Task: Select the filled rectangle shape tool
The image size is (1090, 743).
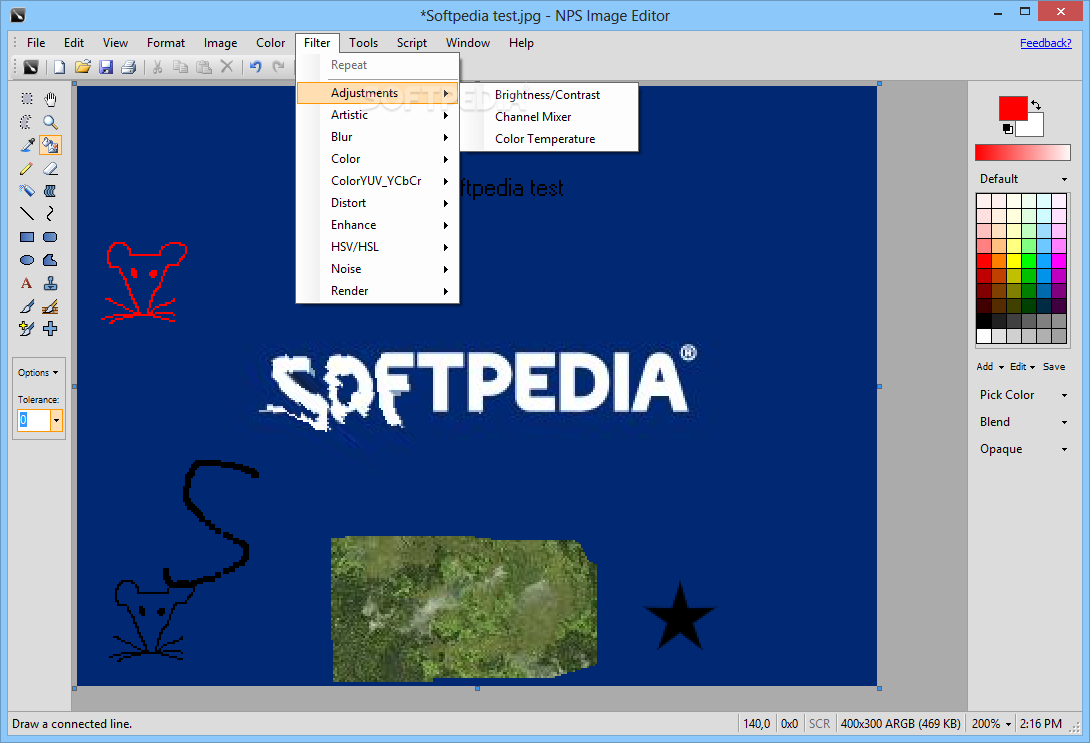Action: tap(26, 237)
